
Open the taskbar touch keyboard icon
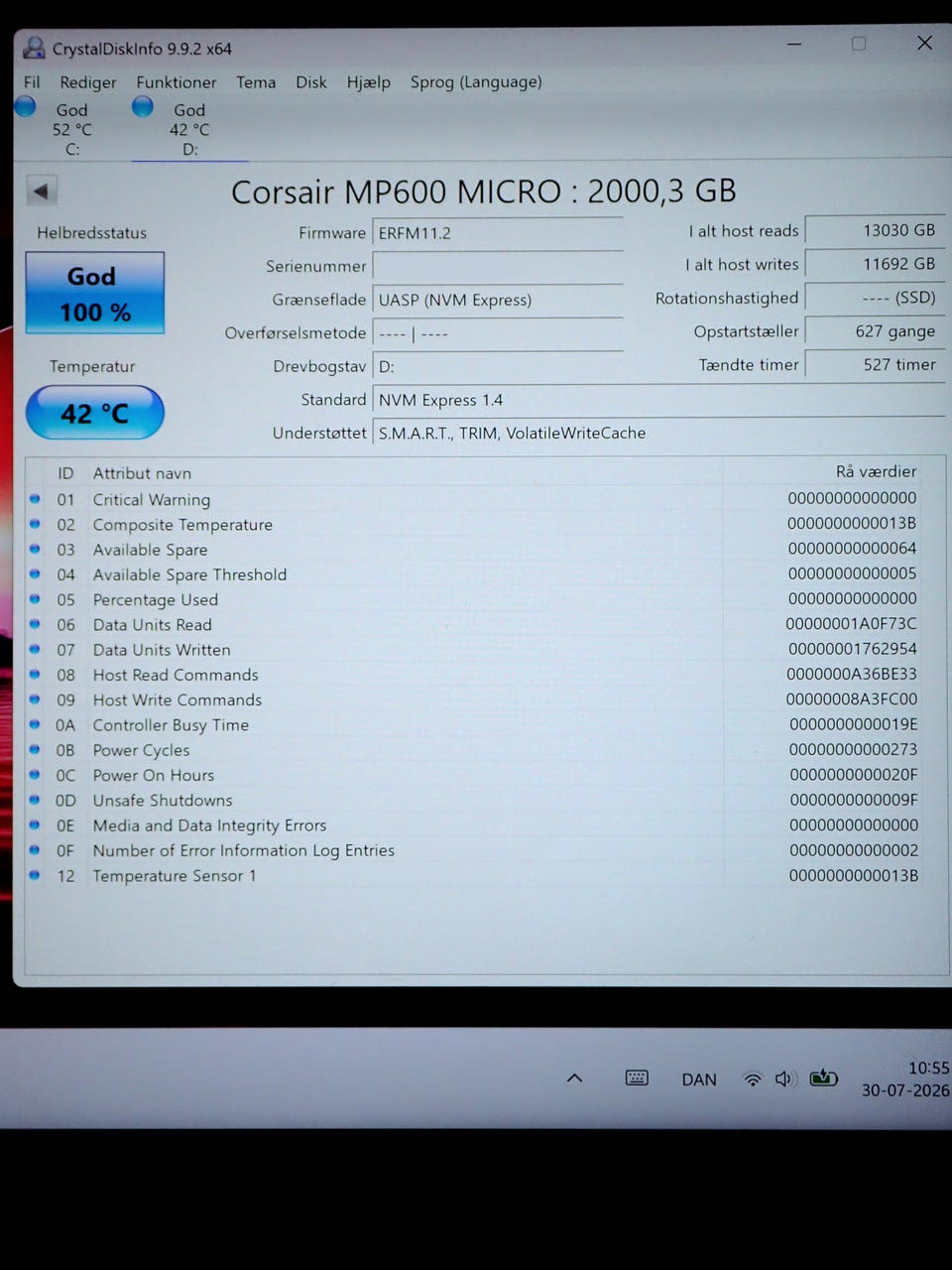pos(637,1078)
